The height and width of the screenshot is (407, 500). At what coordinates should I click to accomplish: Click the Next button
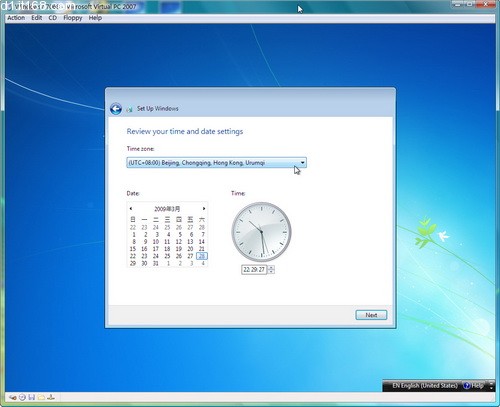click(x=371, y=315)
